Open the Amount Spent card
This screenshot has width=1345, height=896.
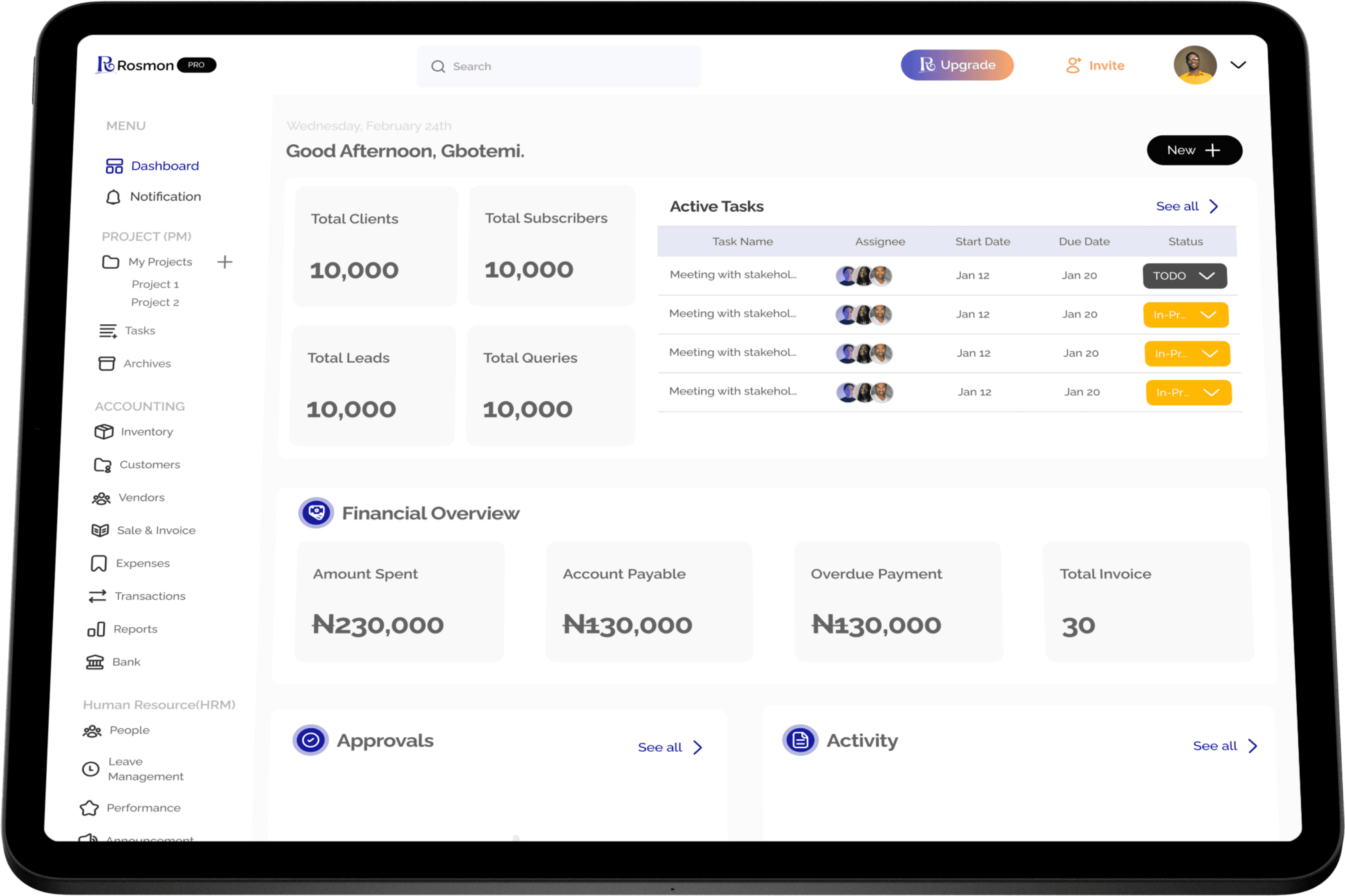click(x=400, y=602)
